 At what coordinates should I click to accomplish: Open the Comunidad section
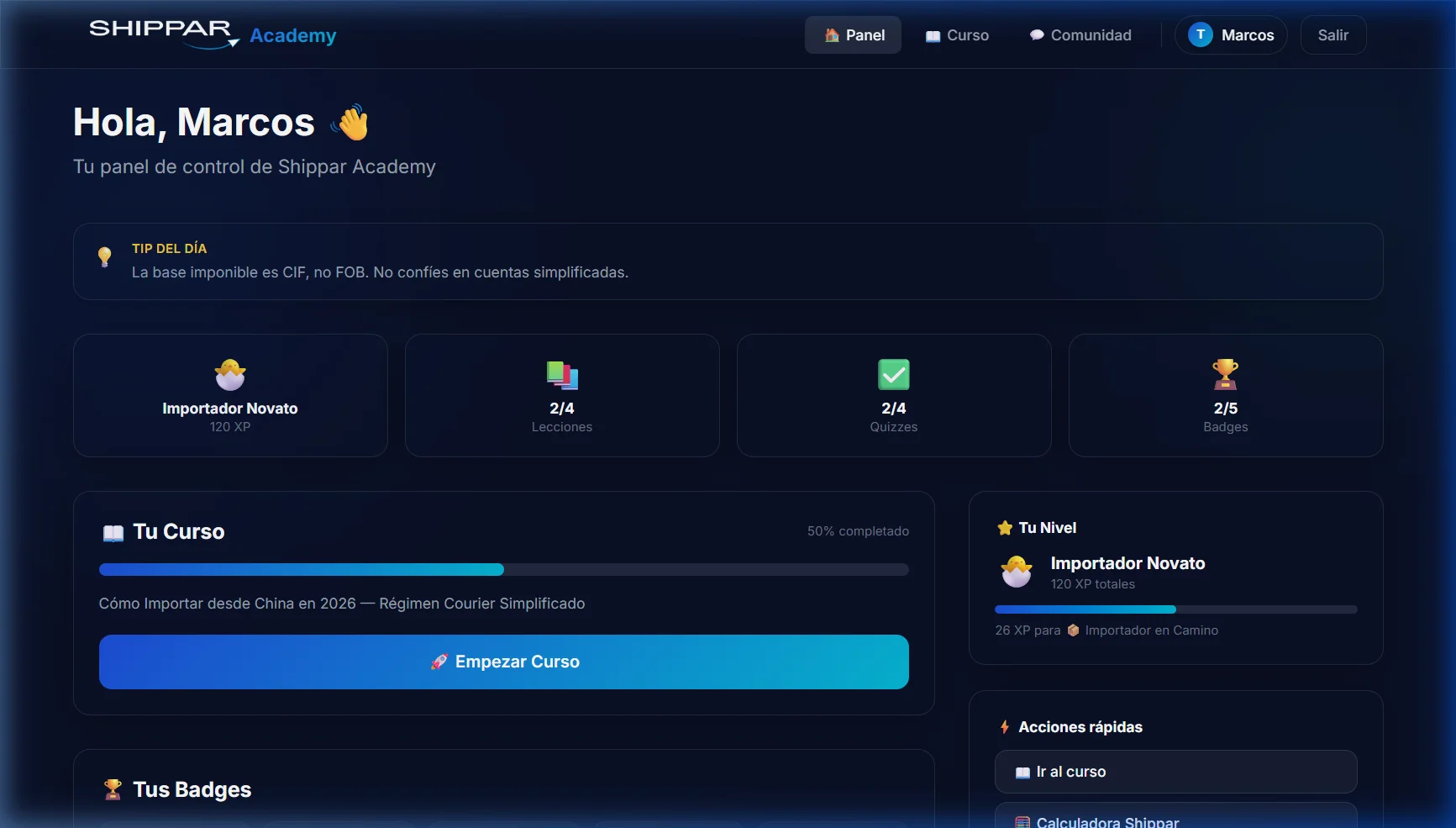[x=1080, y=34]
